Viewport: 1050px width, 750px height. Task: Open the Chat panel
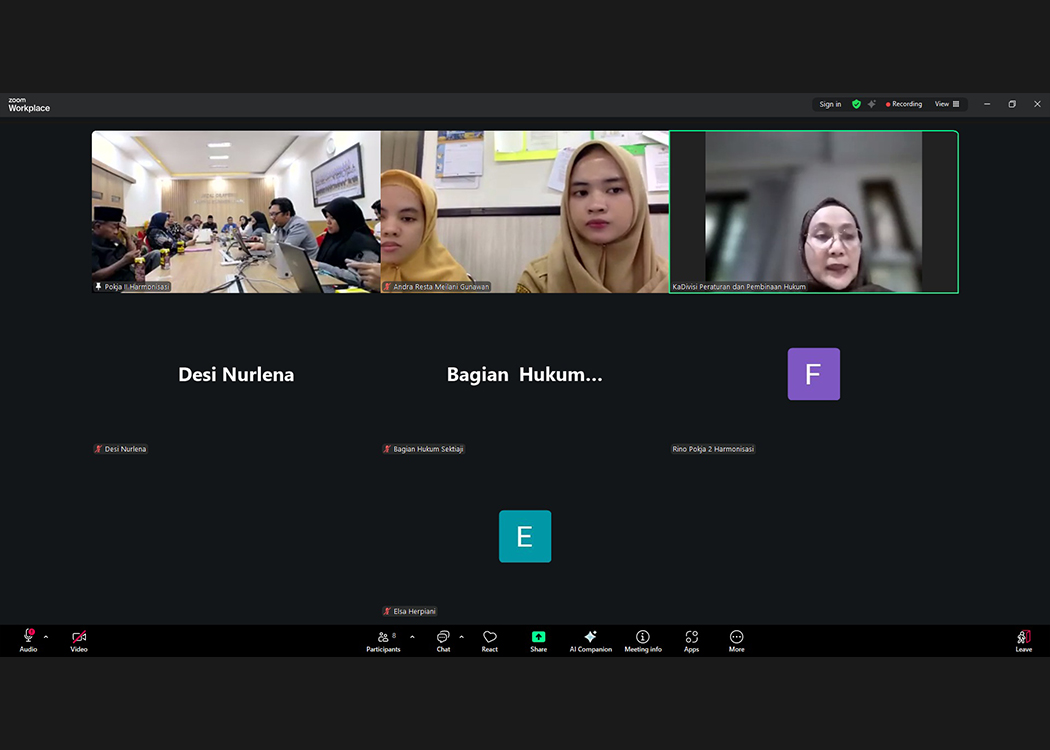click(443, 641)
